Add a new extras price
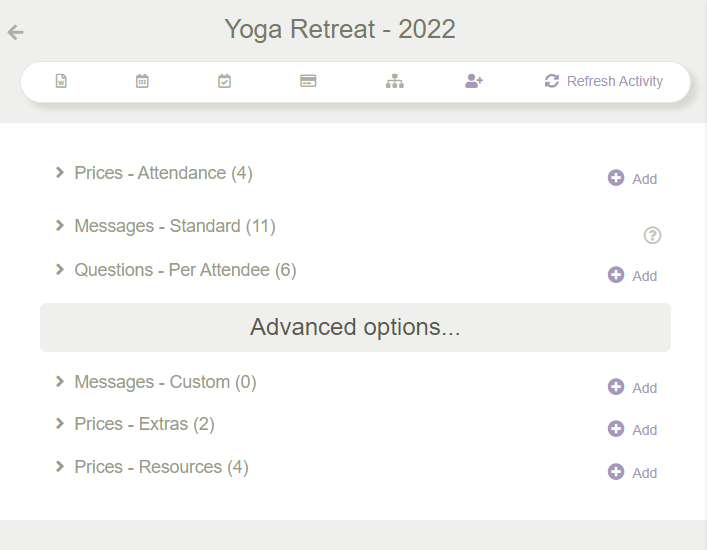707x550 pixels. tap(633, 430)
